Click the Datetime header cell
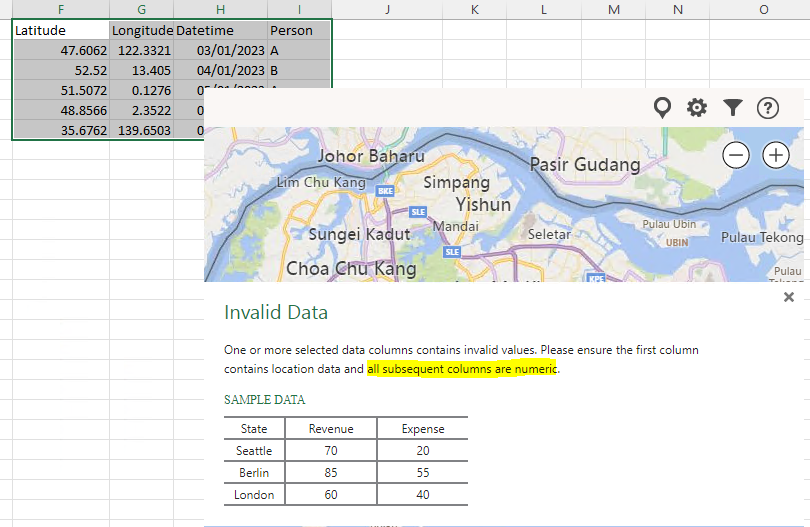 click(221, 30)
